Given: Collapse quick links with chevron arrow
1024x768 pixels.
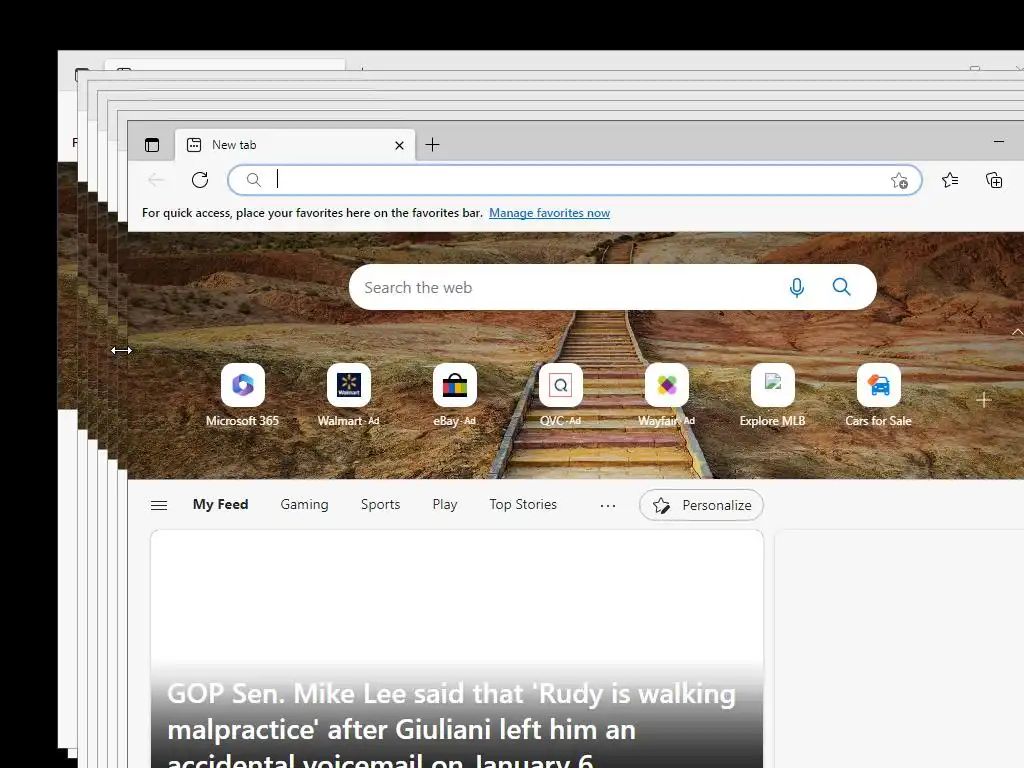Looking at the screenshot, I should (1017, 332).
